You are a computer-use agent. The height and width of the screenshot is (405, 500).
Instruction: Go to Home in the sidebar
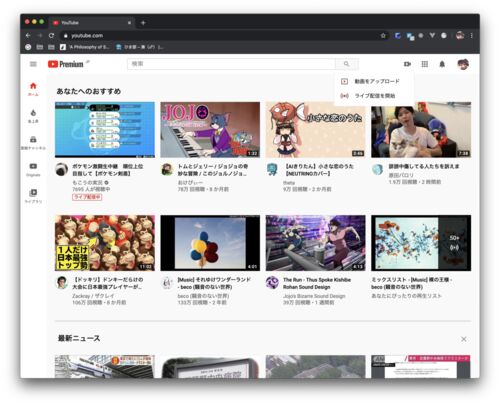pos(33,89)
